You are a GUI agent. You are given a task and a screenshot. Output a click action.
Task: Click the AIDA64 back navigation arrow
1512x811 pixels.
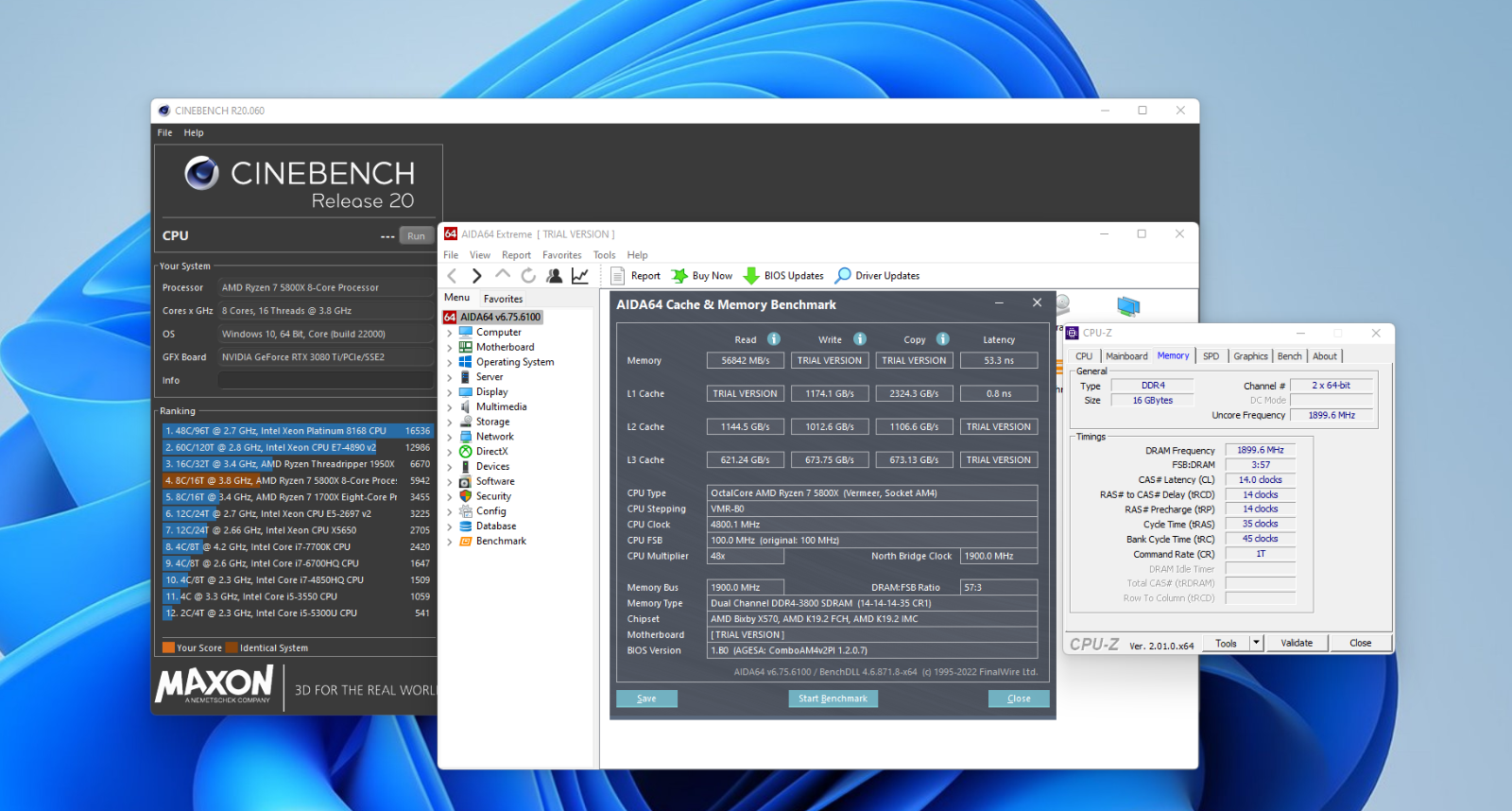(452, 276)
